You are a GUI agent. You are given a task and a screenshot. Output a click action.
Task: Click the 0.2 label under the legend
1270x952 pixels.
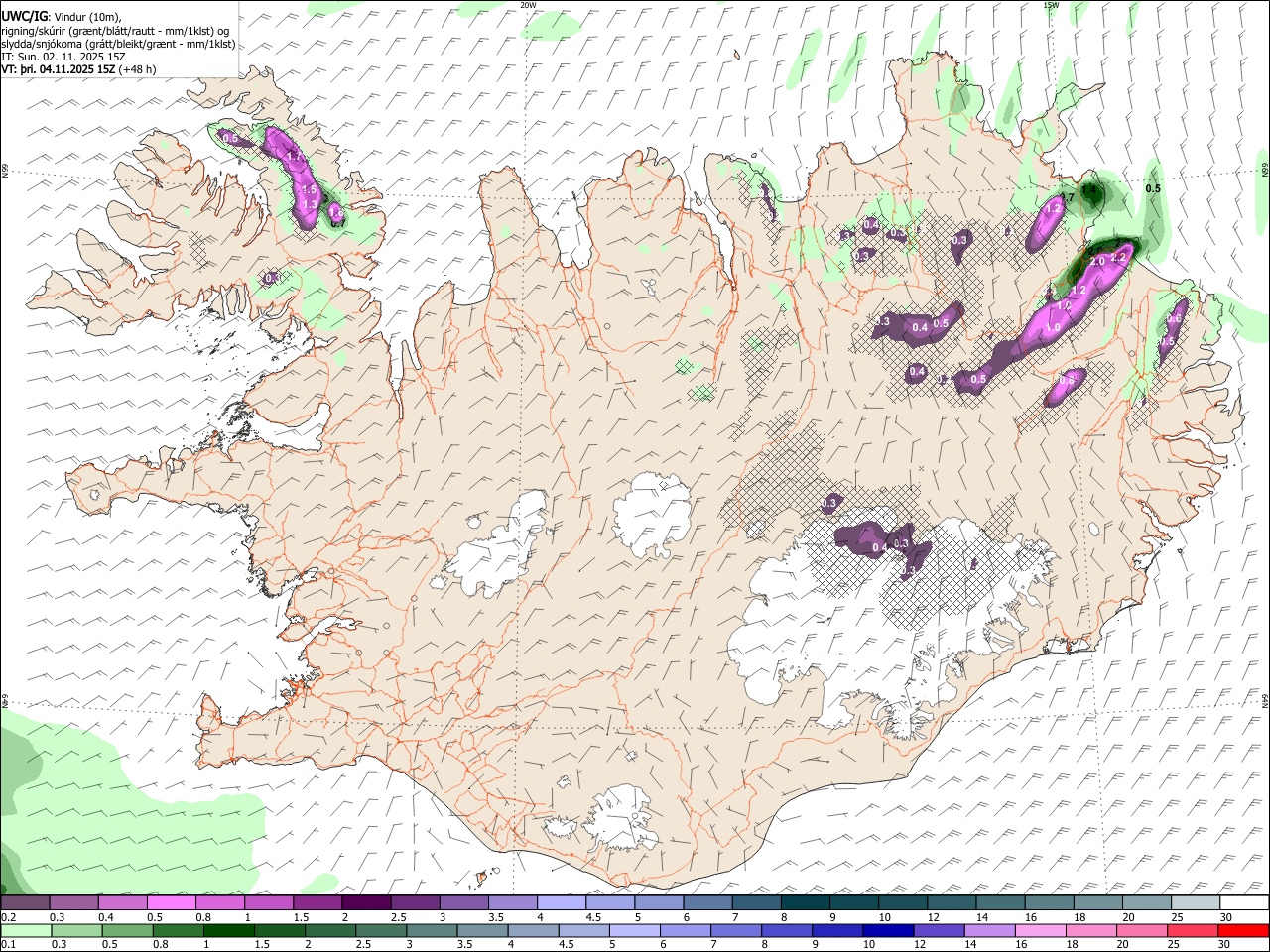[8, 917]
